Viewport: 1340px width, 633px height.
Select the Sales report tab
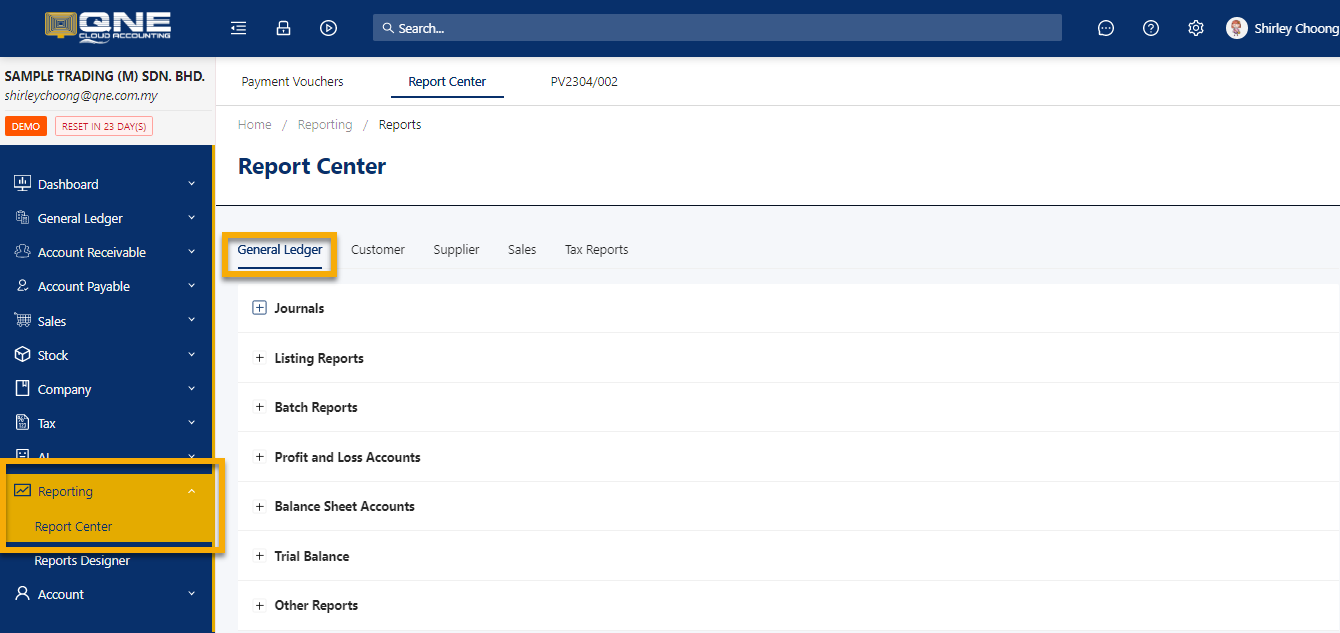tap(522, 250)
